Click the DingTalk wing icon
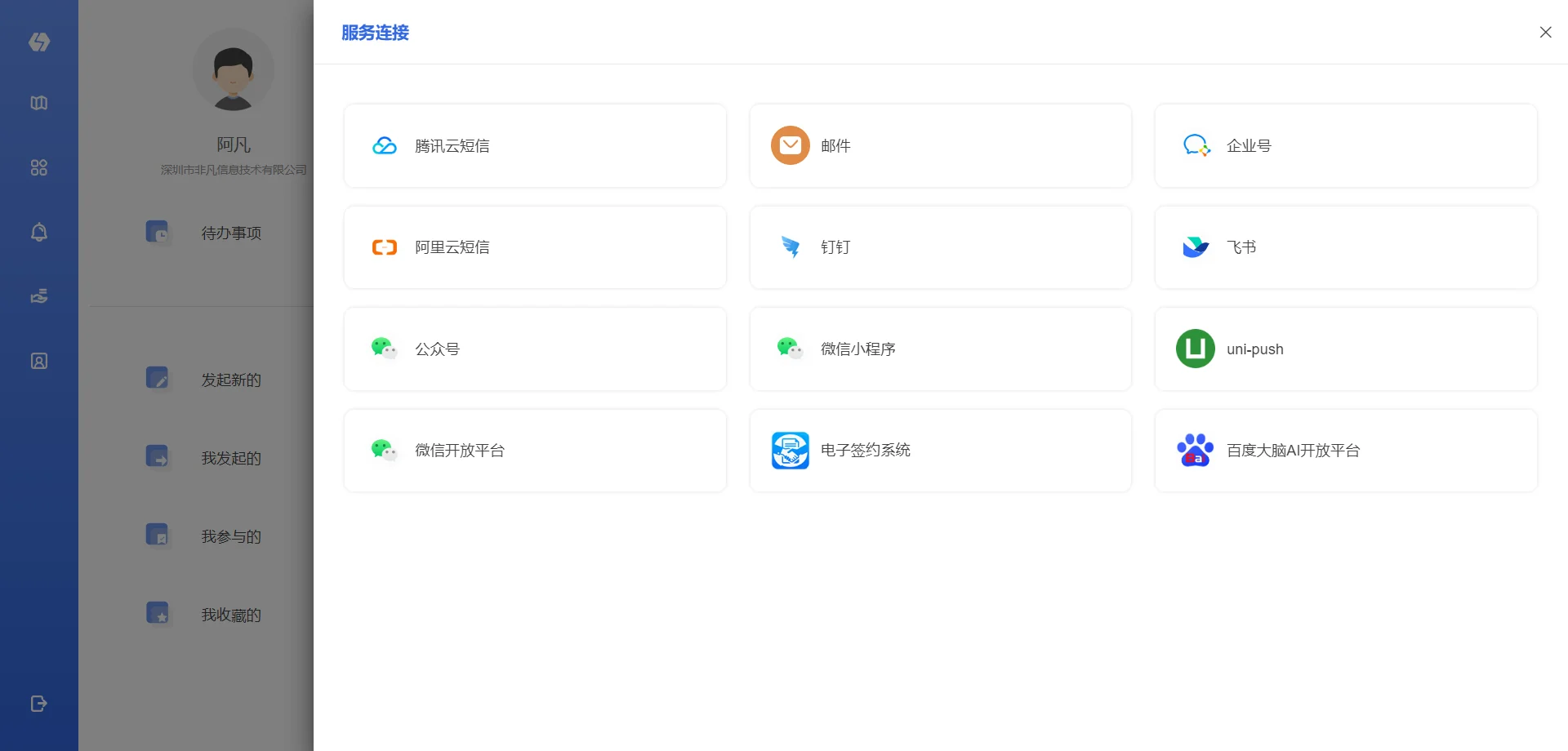This screenshot has width=1568, height=751. [x=790, y=247]
